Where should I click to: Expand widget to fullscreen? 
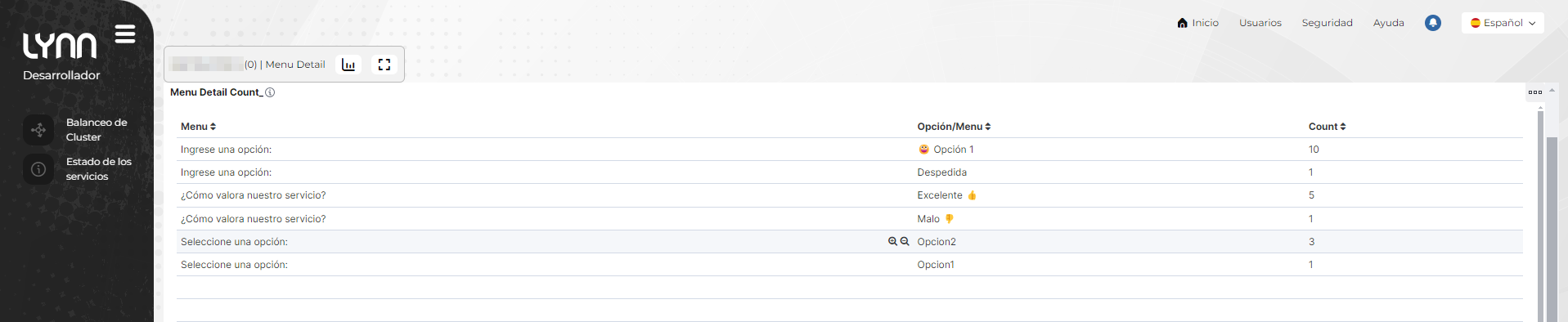[384, 65]
